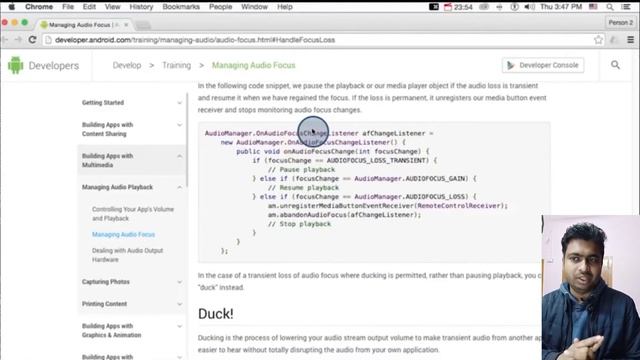640x360 pixels.
Task: Click the presenter webcam video overlay
Action: pos(591,287)
